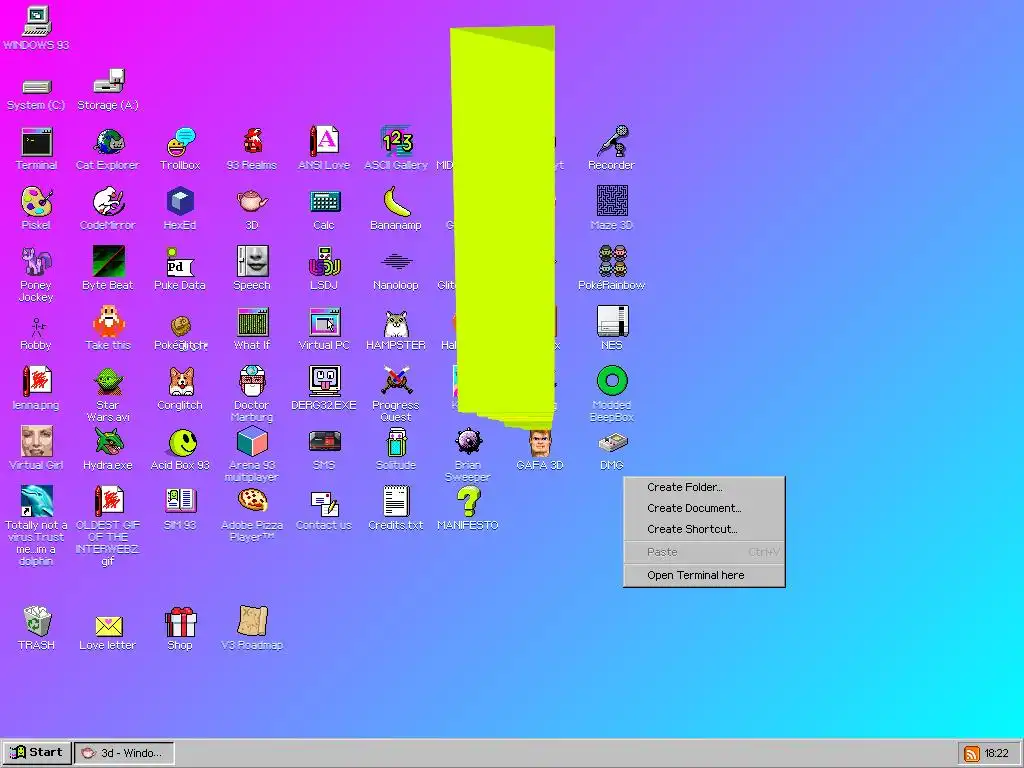Open Acid Box 93 smiley icon
Screen dimensions: 1024x768
click(x=180, y=442)
